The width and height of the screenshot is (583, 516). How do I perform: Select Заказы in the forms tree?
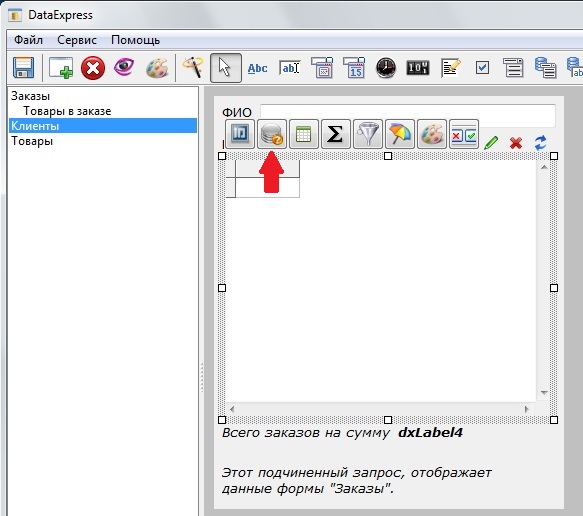(30, 96)
